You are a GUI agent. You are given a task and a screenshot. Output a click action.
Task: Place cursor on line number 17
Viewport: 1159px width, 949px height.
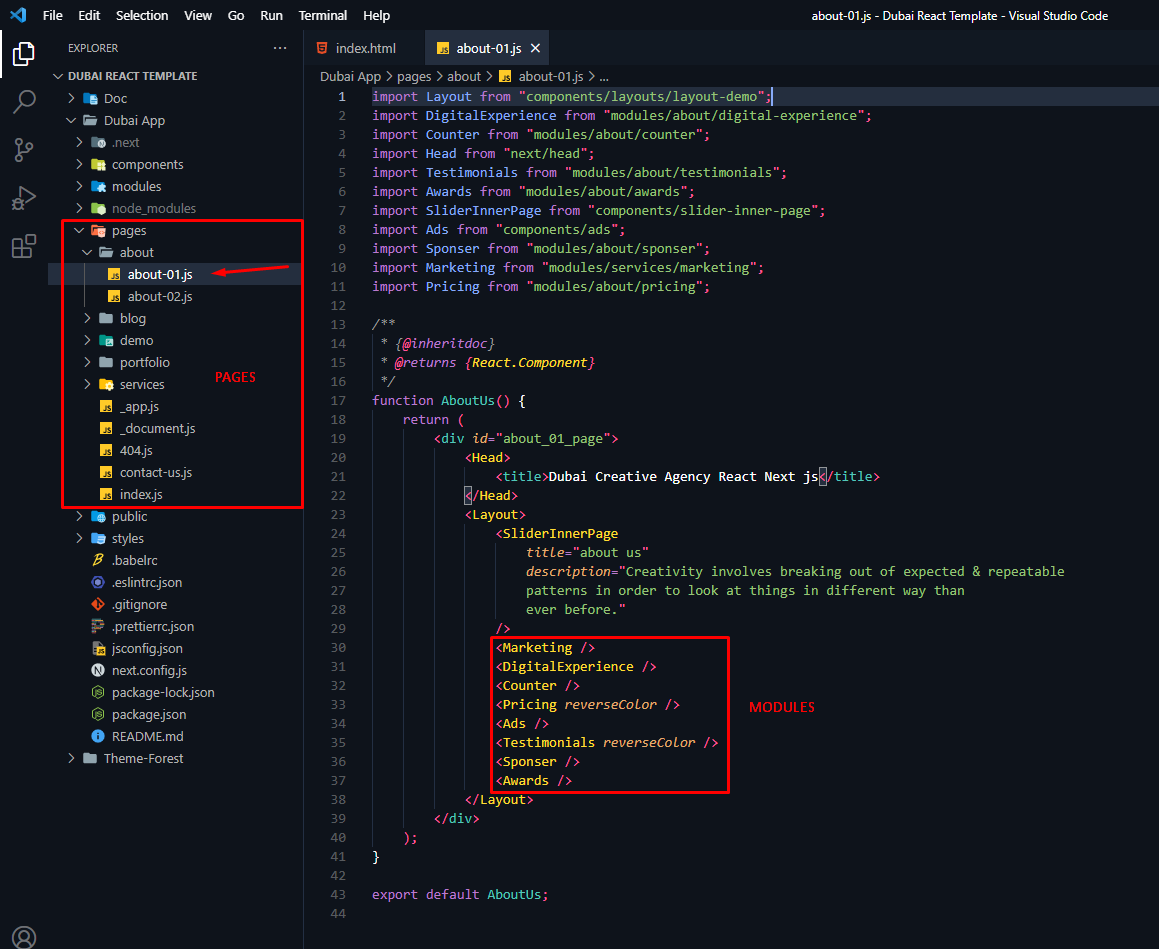(339, 401)
